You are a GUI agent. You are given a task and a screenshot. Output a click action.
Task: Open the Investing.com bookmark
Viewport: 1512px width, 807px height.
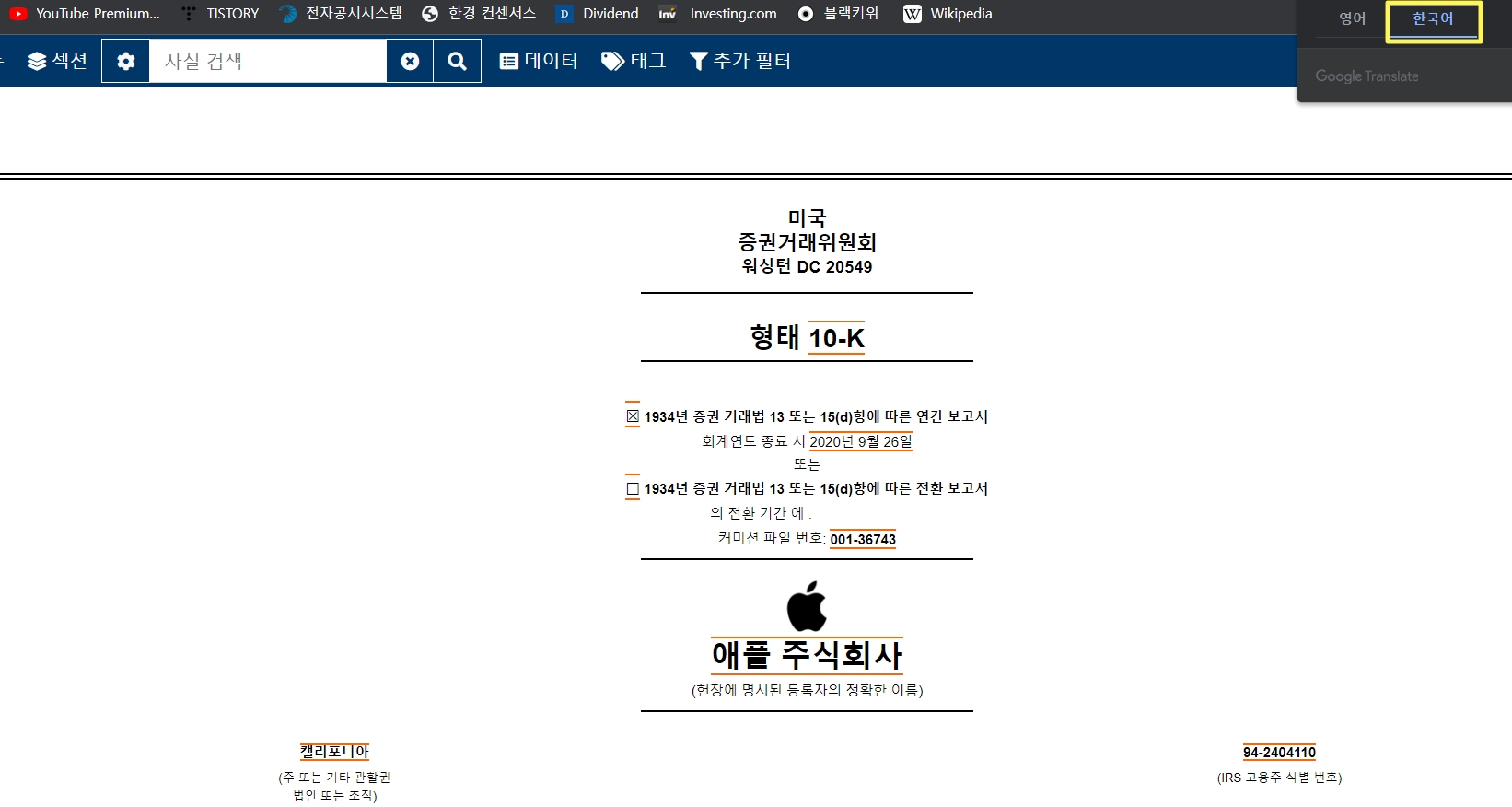(718, 14)
